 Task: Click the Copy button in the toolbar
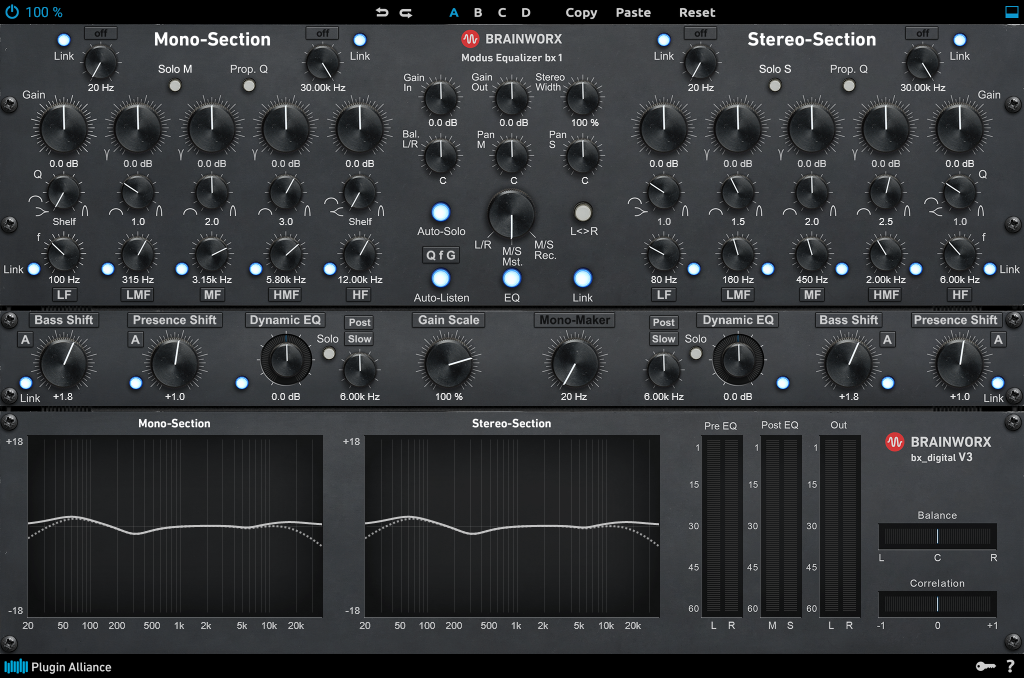click(580, 12)
